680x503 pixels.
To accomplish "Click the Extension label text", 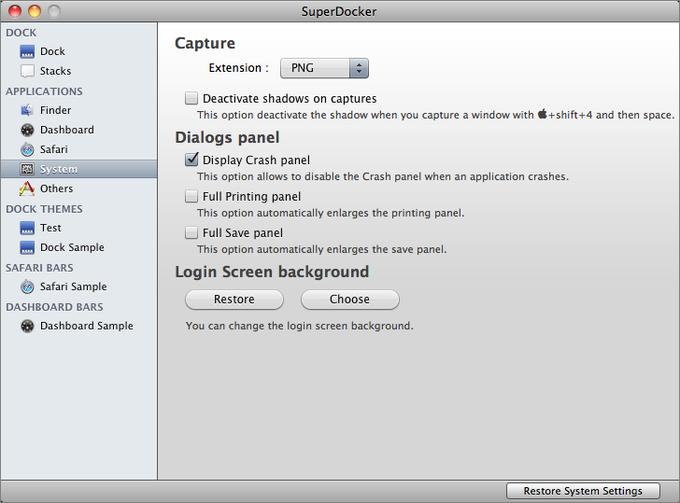I will click(239, 68).
